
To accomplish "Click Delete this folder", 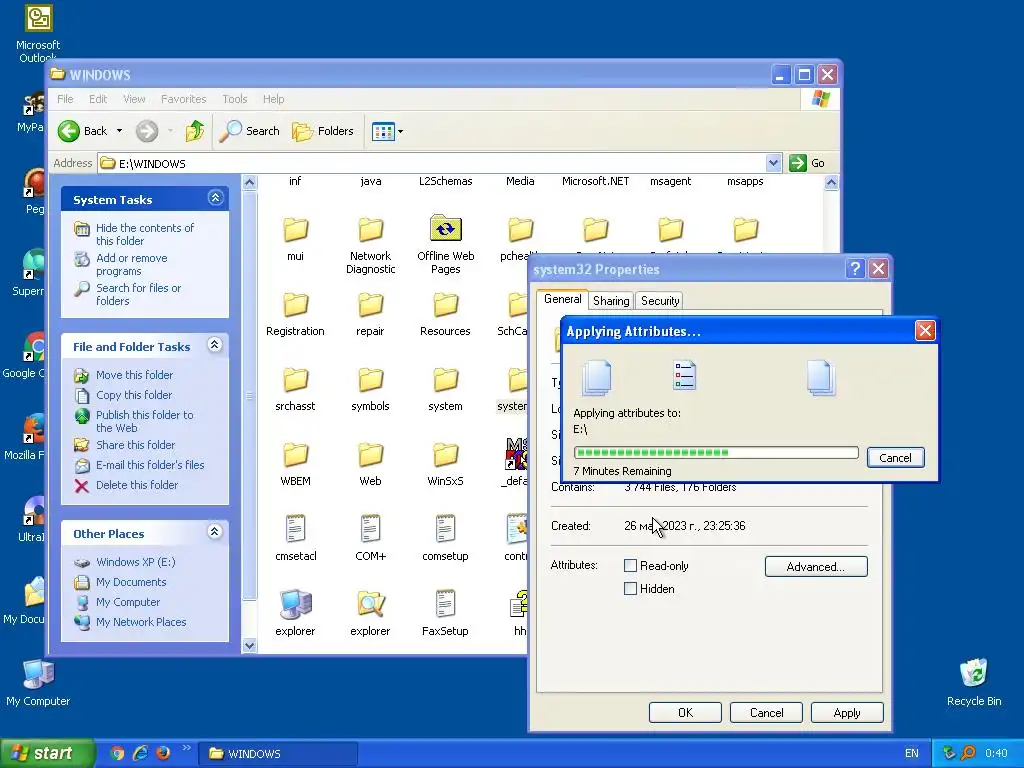I will (x=136, y=485).
